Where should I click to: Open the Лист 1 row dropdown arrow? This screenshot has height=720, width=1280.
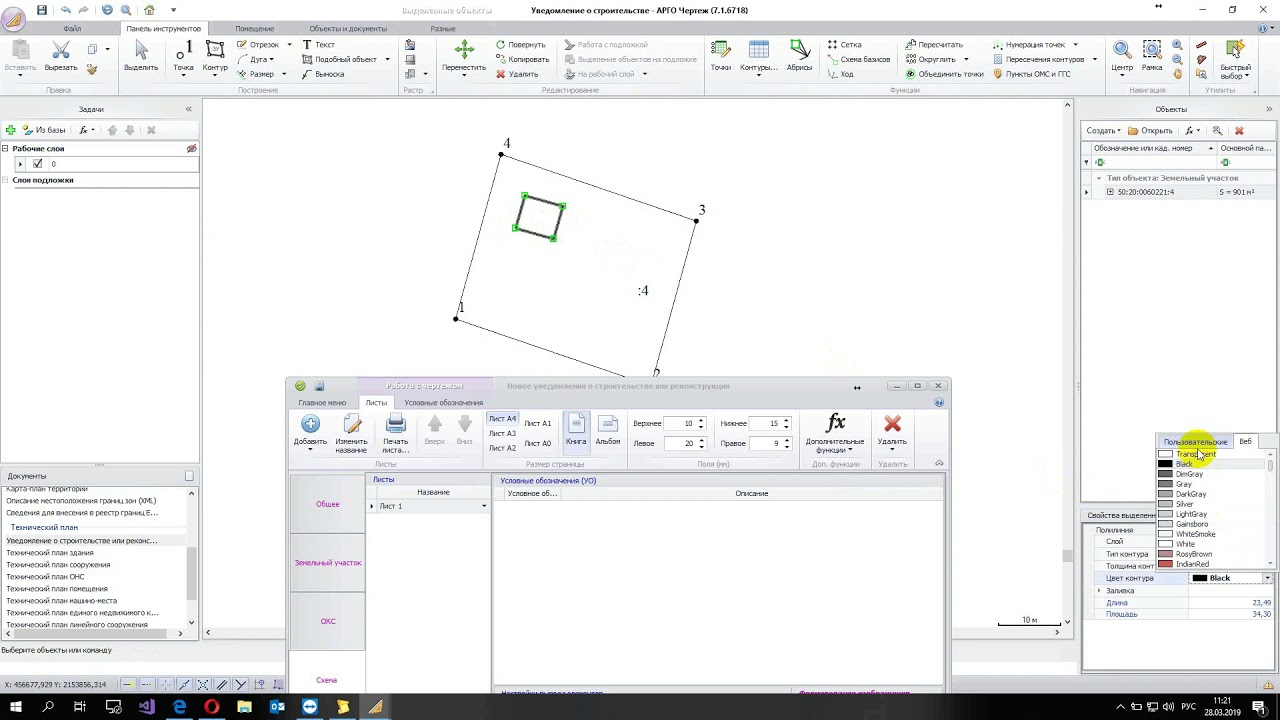pos(484,506)
